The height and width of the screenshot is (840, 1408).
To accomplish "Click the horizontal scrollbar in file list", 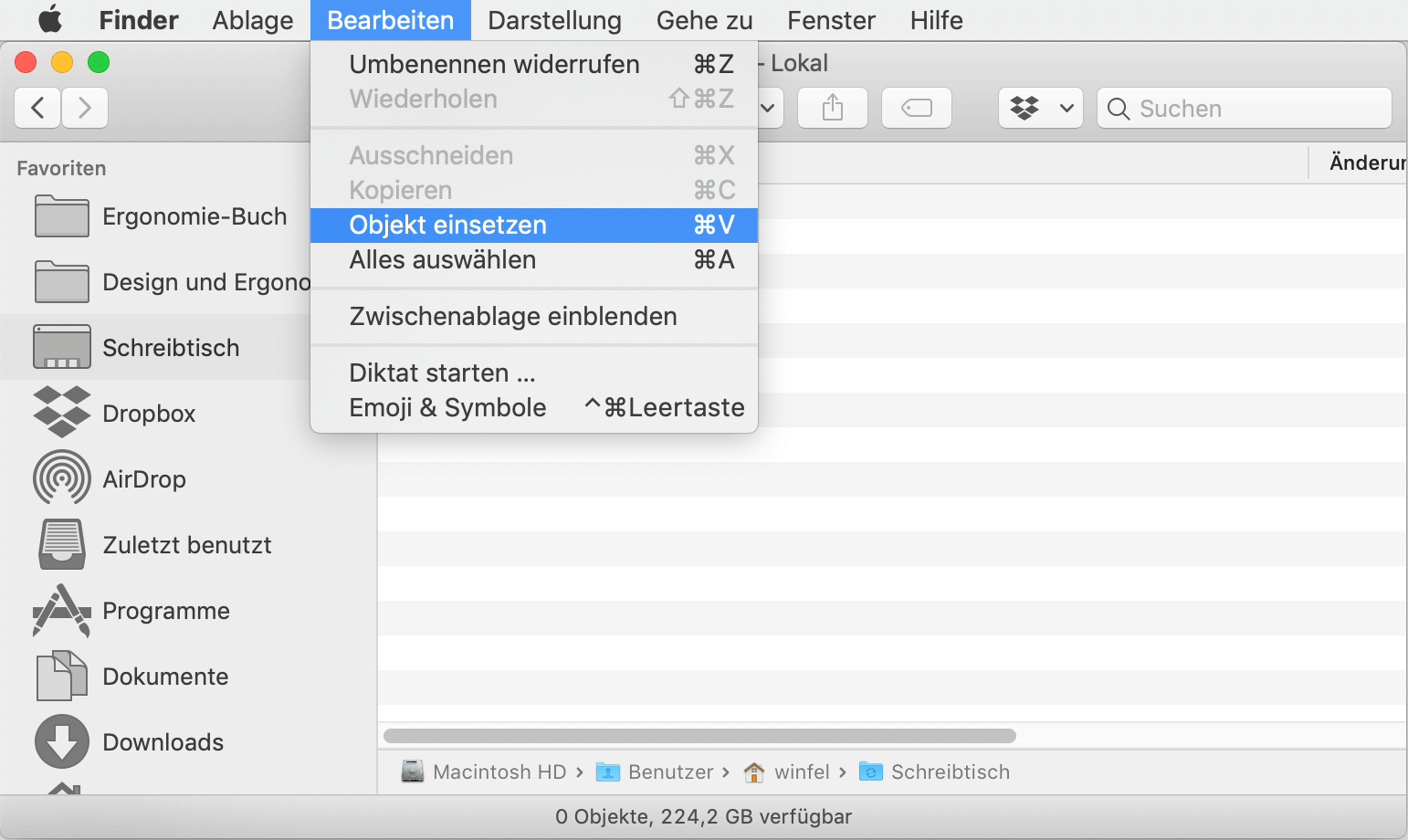I will point(699,736).
